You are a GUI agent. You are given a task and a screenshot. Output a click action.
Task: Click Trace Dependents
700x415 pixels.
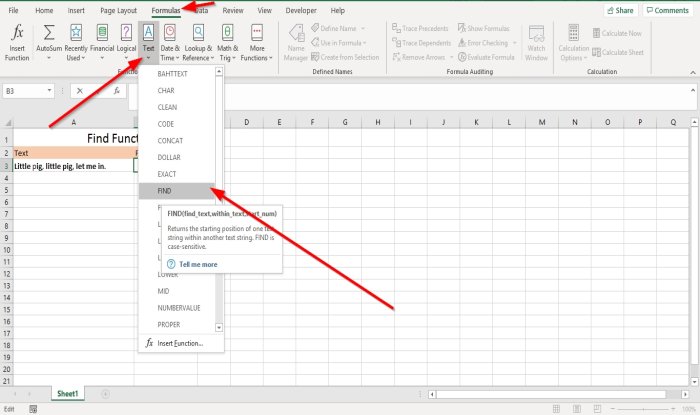point(421,43)
